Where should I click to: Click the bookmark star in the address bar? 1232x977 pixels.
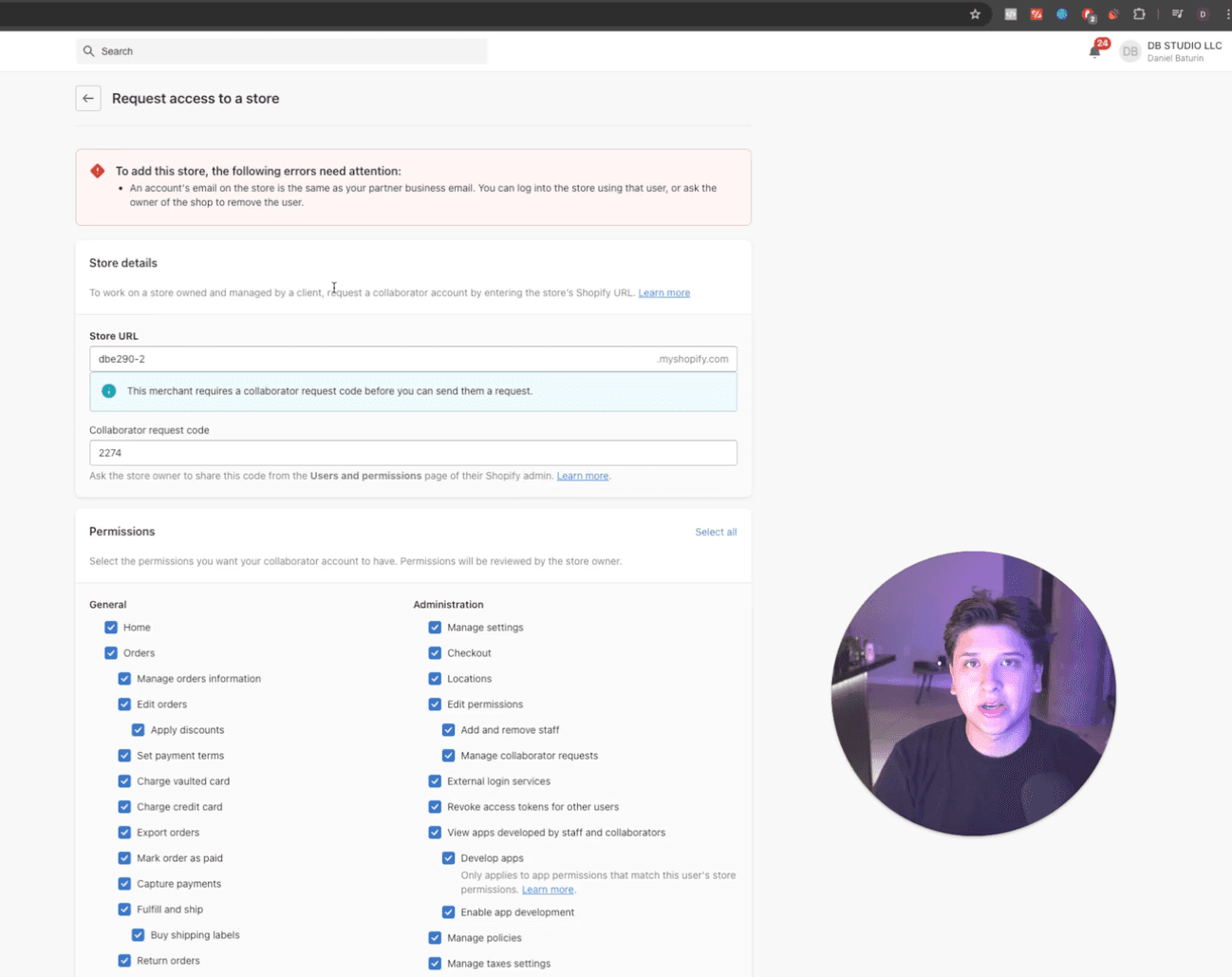point(975,14)
